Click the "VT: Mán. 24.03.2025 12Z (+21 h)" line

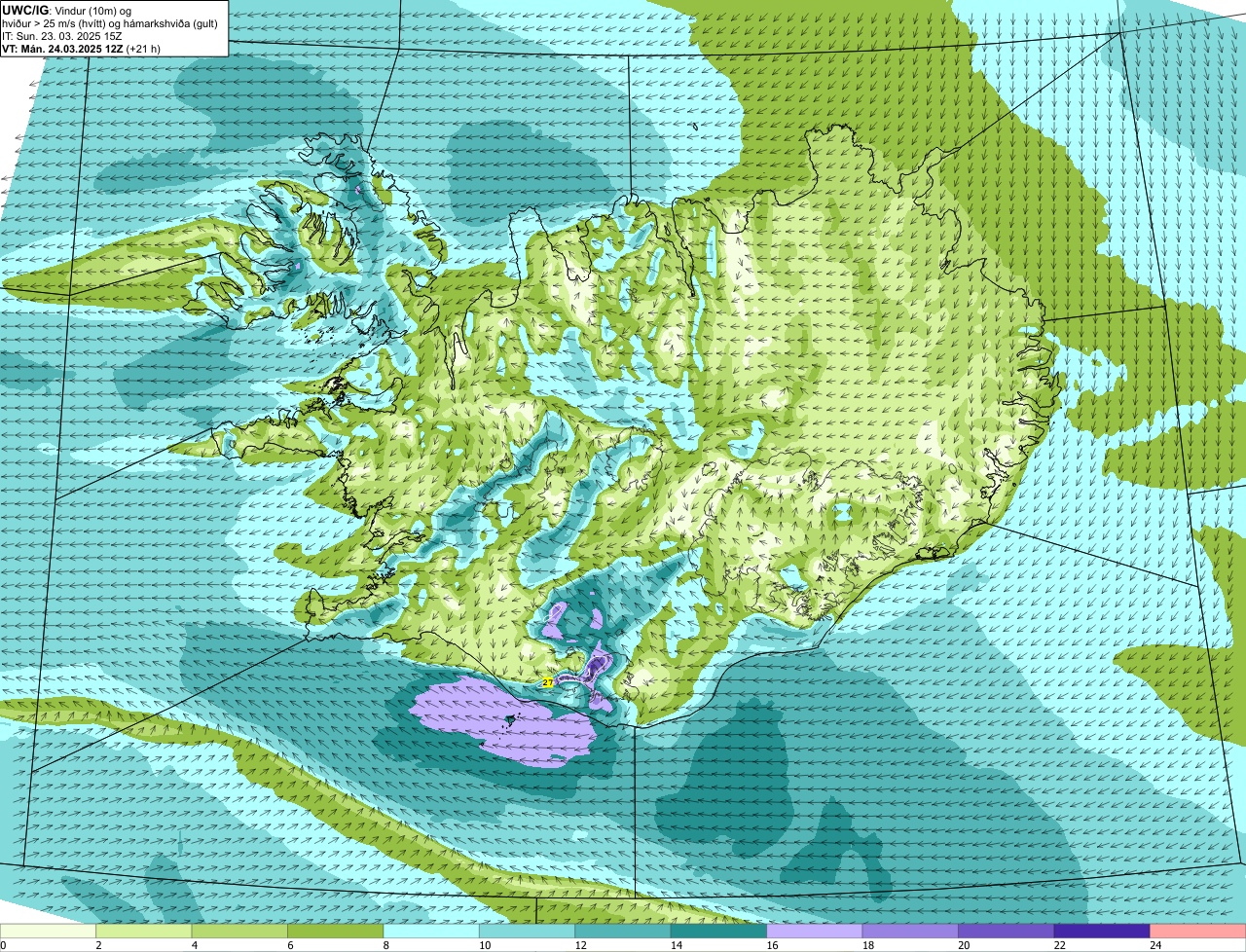(82, 48)
